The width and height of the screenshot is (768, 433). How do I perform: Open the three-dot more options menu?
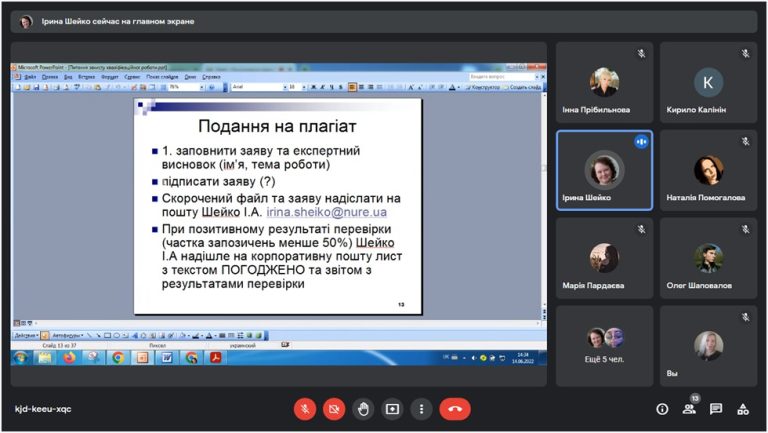click(421, 409)
